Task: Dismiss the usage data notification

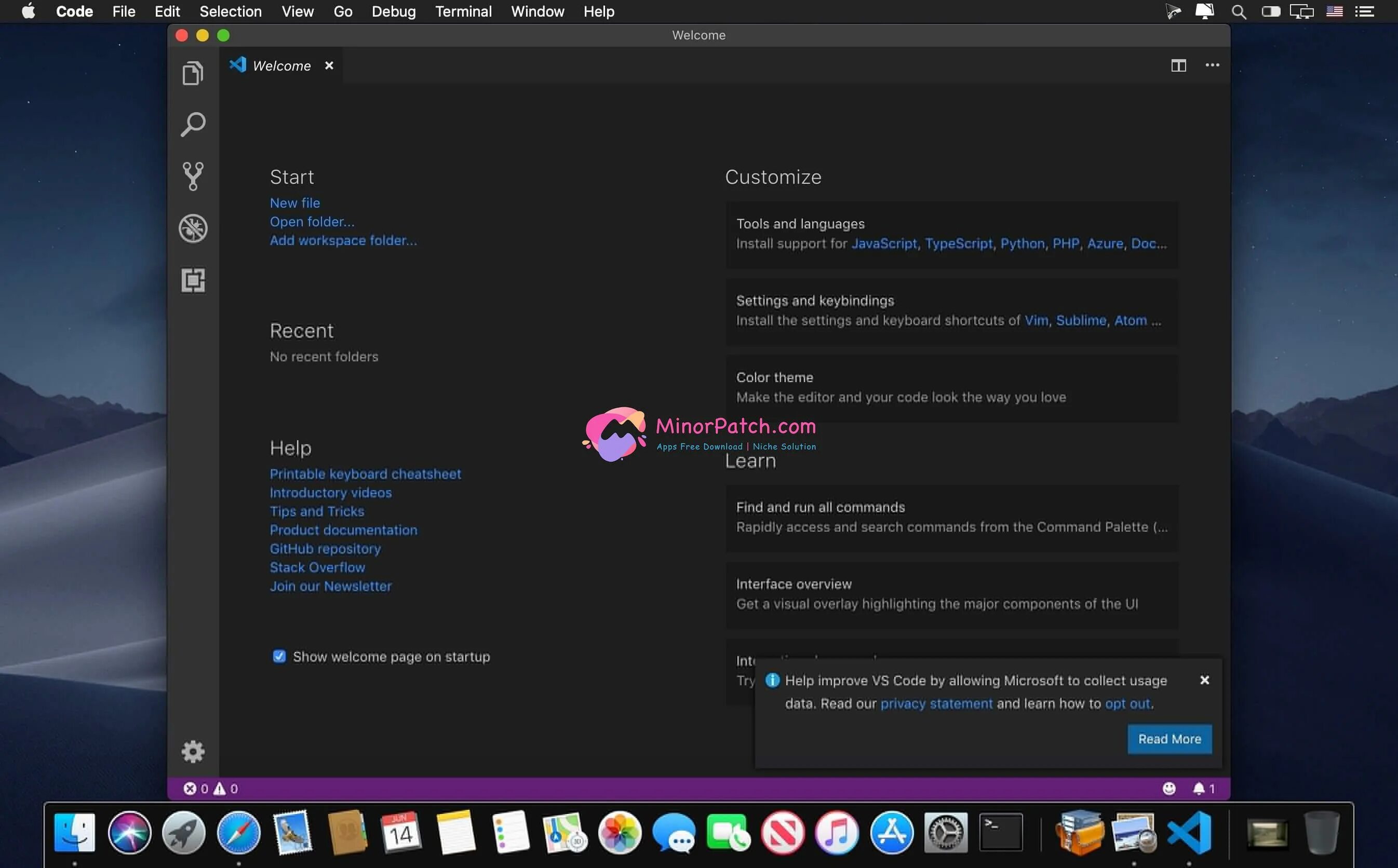Action: (x=1204, y=680)
